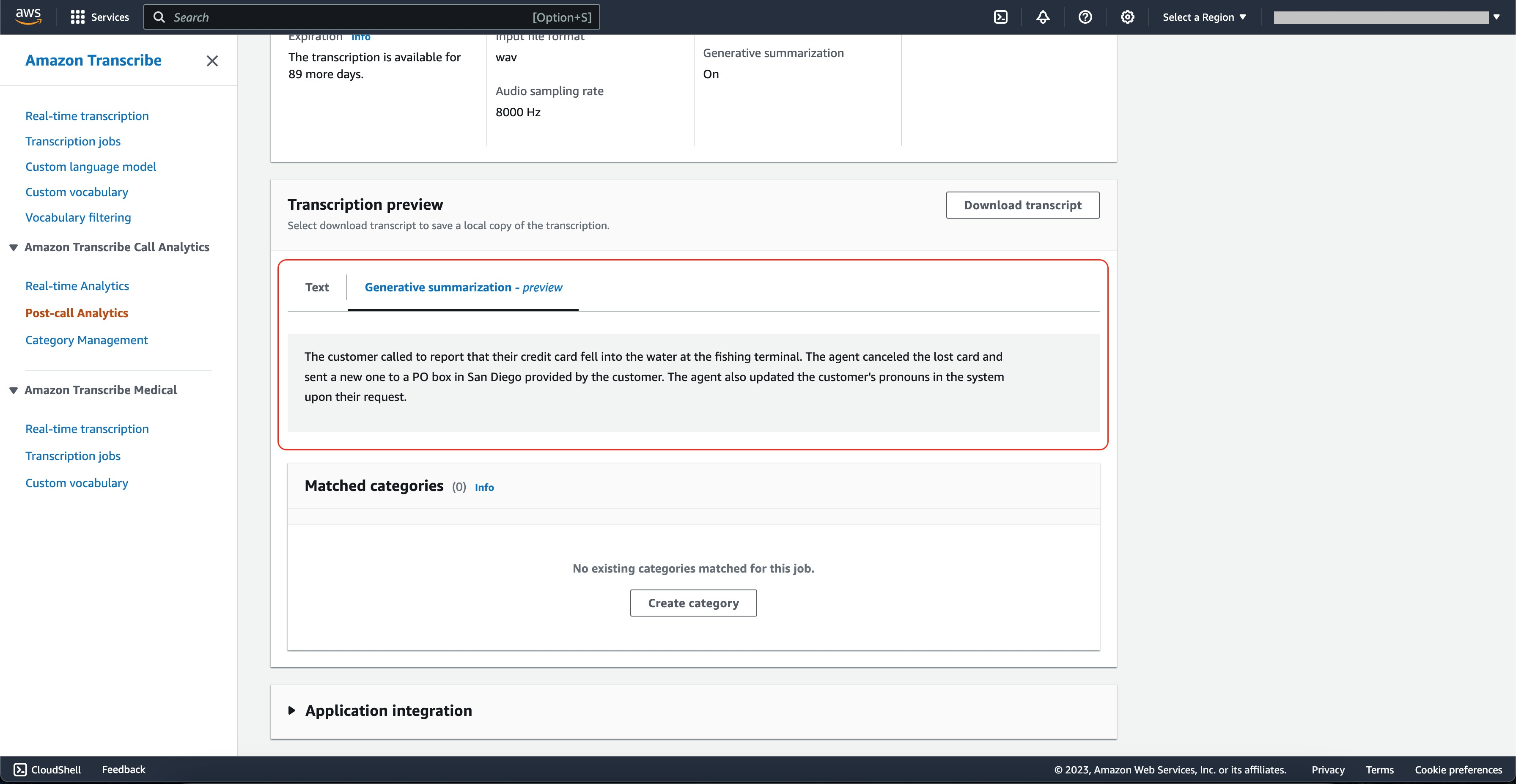Open the settings gear icon

click(1127, 17)
